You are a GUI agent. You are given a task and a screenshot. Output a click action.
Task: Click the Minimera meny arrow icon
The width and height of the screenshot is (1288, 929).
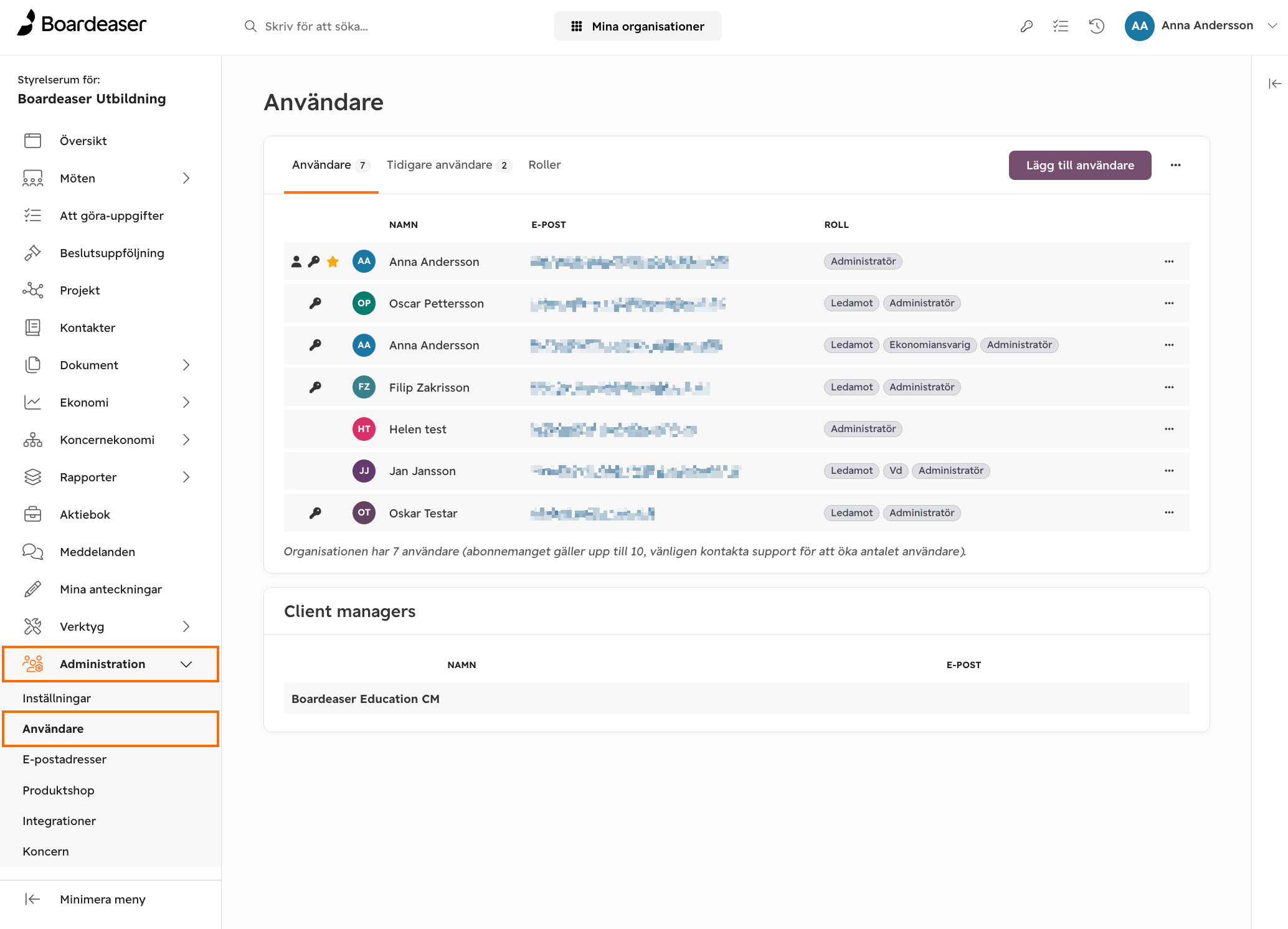32,899
